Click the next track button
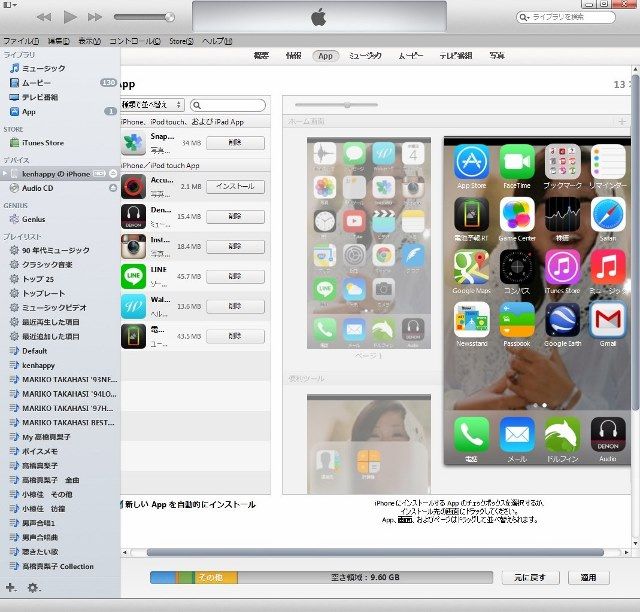Screen dimensions: 640x612 (x=95, y=17)
